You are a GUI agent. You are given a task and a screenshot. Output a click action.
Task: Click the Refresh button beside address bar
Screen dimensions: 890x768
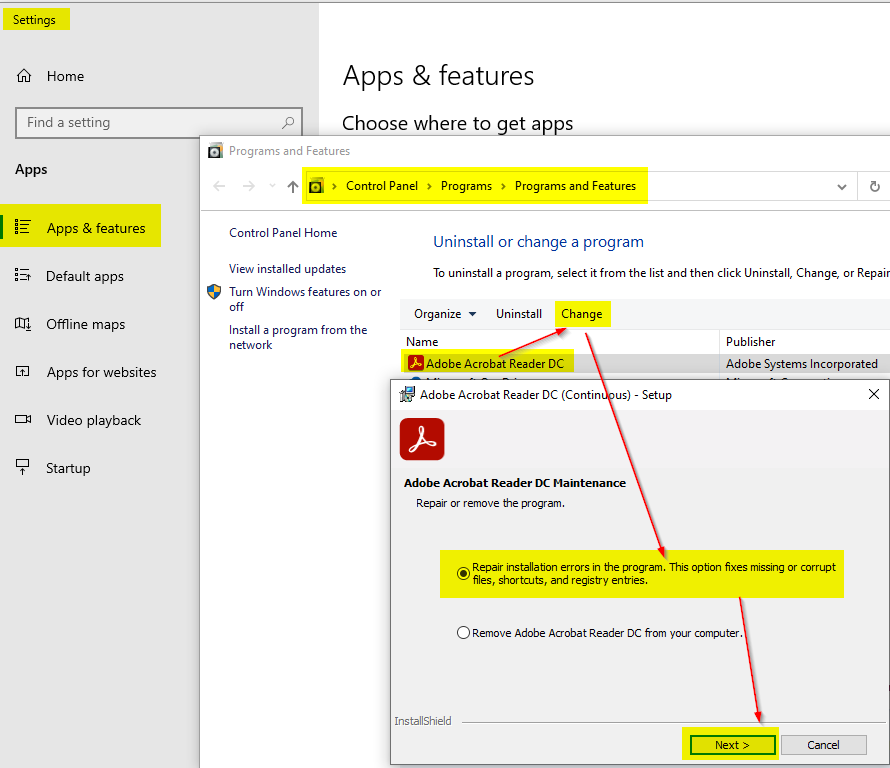coord(874,186)
